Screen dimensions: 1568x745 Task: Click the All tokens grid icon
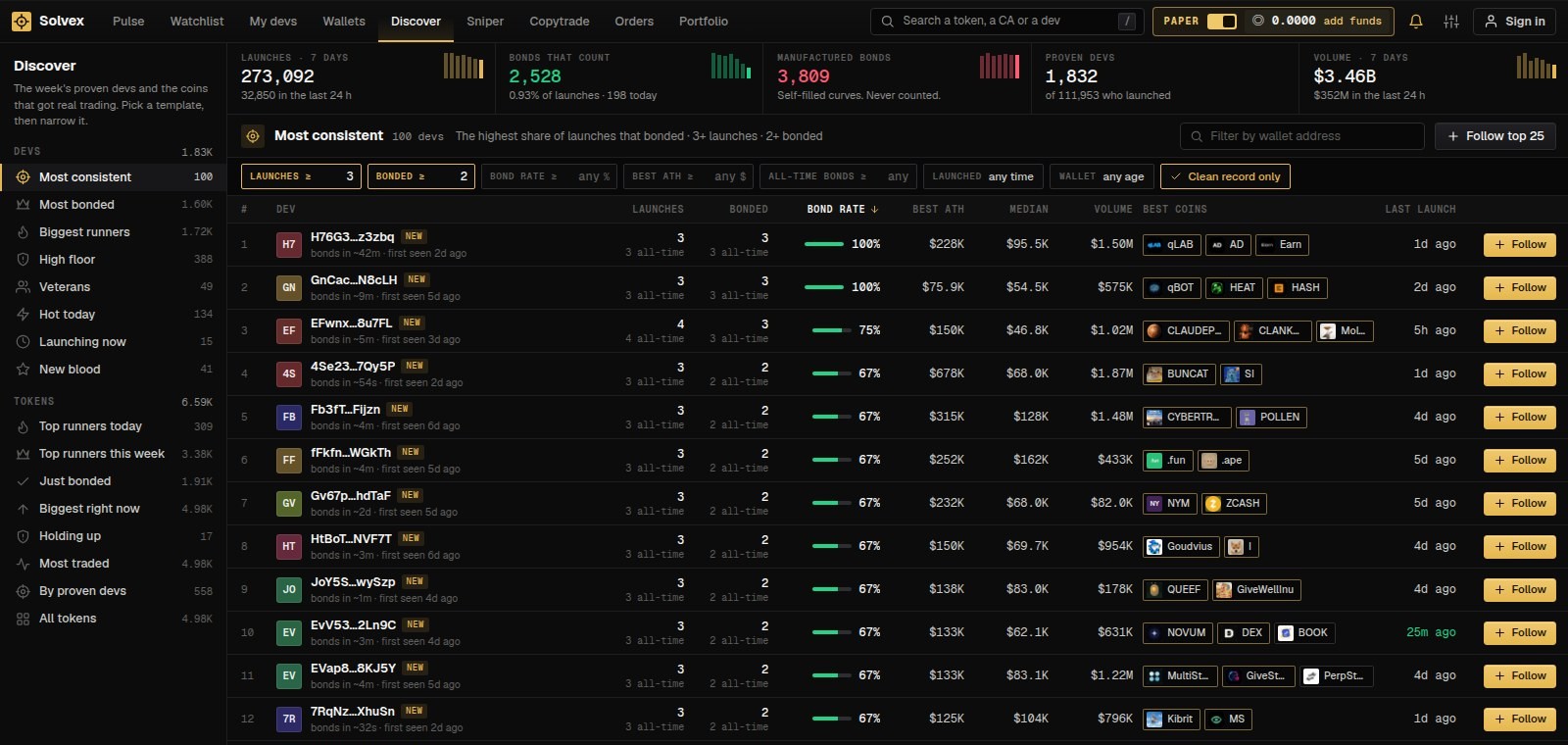click(x=23, y=619)
